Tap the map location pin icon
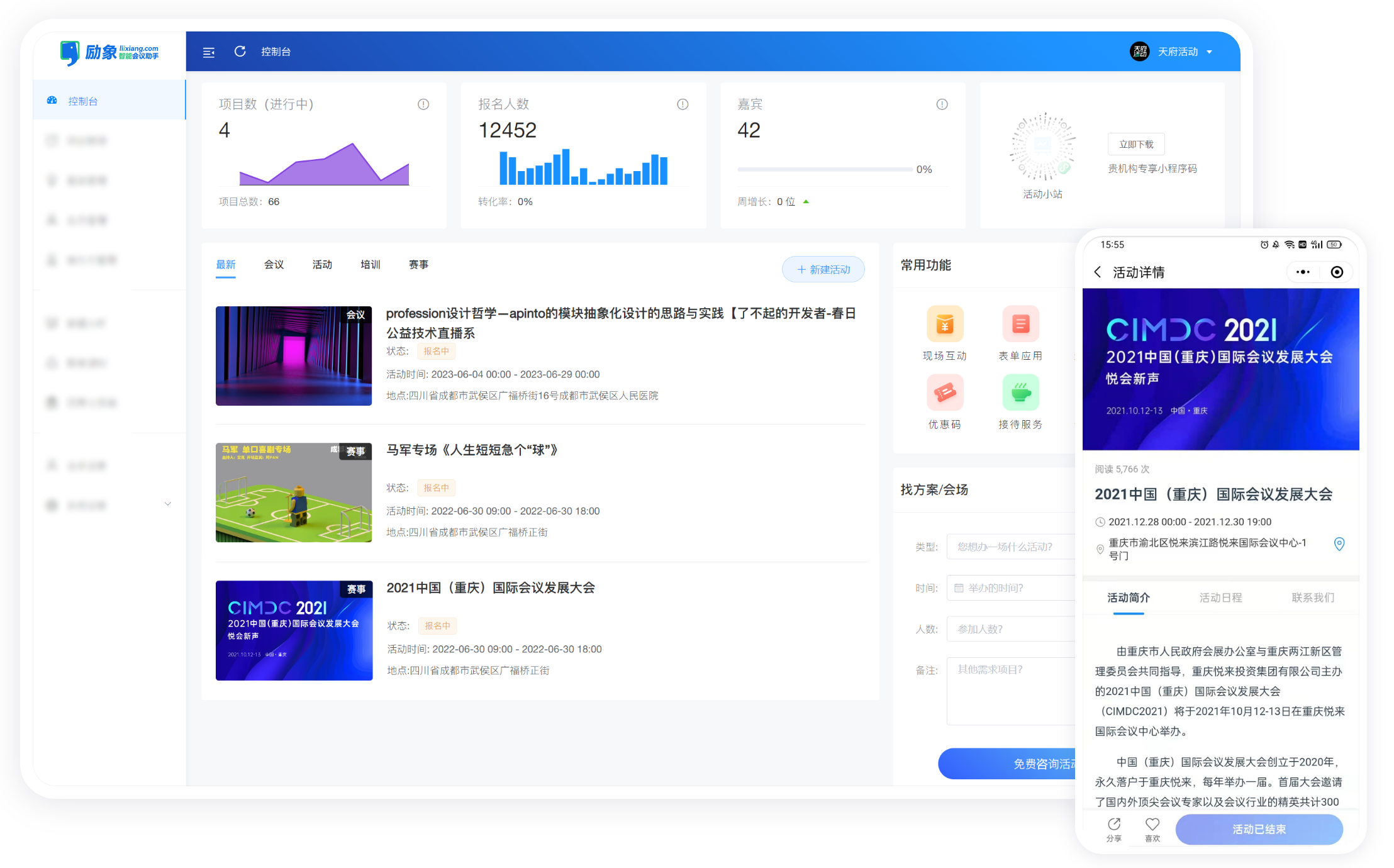The width and height of the screenshot is (1394, 868). (x=1339, y=544)
